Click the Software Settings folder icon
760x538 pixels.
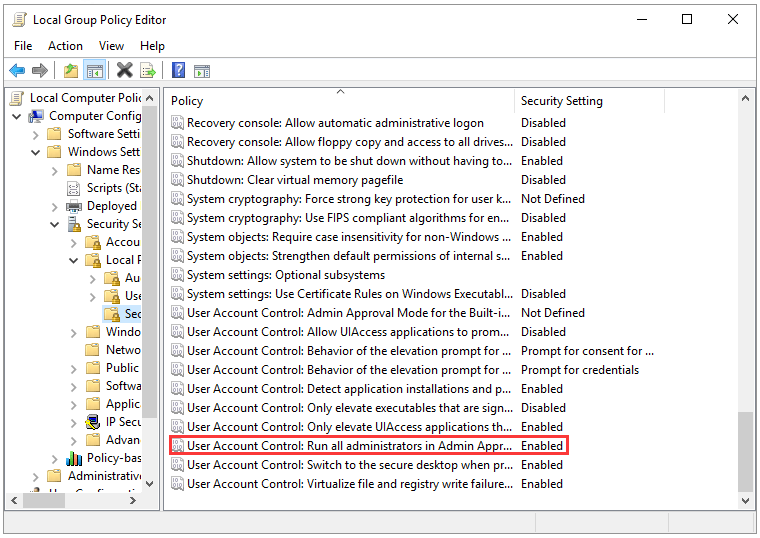click(54, 134)
